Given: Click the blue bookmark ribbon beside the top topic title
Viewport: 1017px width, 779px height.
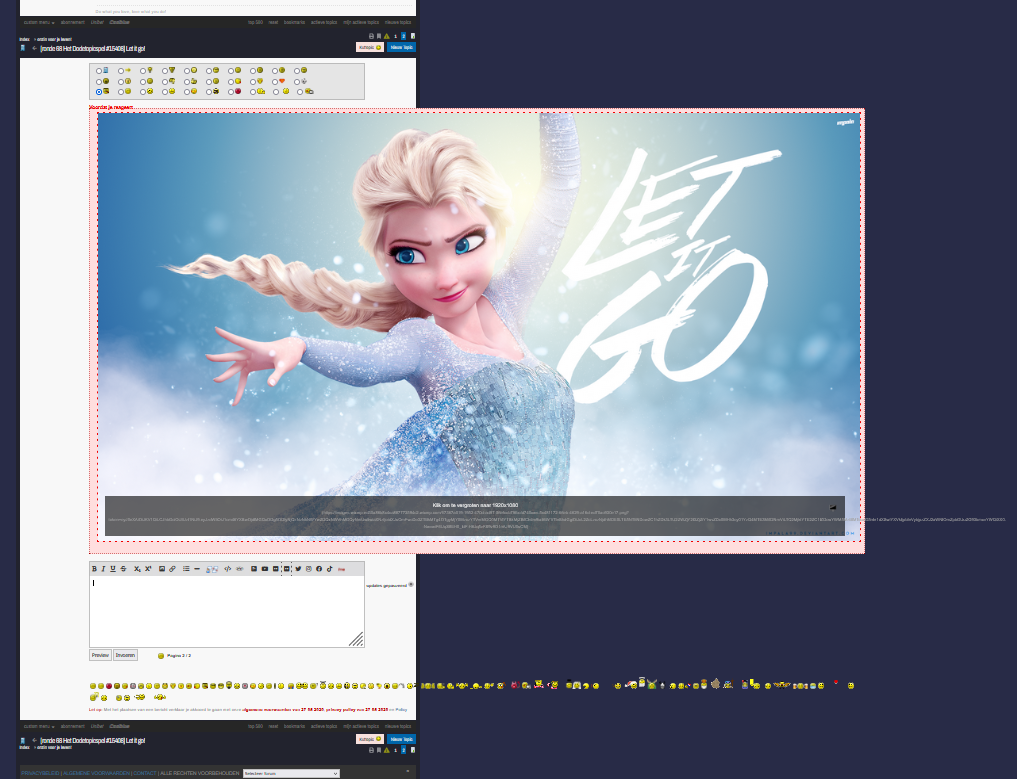Looking at the screenshot, I should (x=23, y=47).
